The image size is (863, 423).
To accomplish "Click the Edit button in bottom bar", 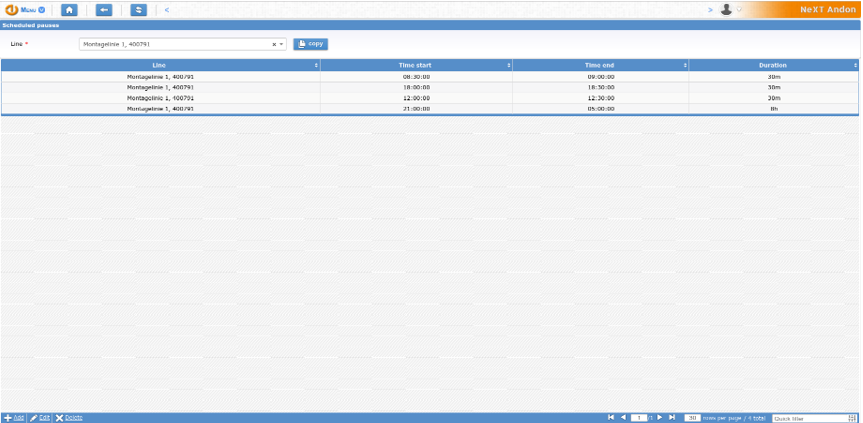I will coord(40,417).
